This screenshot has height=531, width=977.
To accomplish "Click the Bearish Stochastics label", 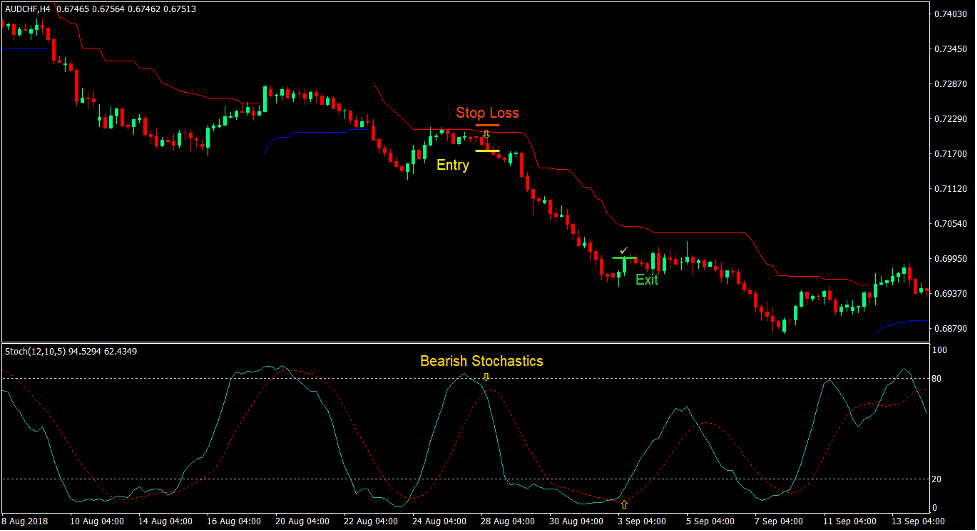I will coord(481,361).
